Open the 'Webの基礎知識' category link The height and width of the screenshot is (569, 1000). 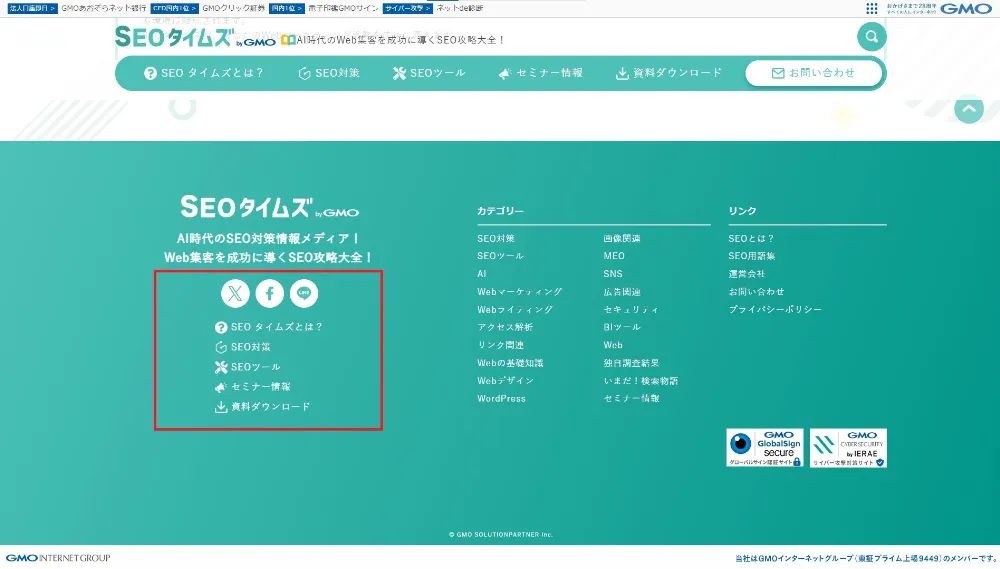(510, 363)
